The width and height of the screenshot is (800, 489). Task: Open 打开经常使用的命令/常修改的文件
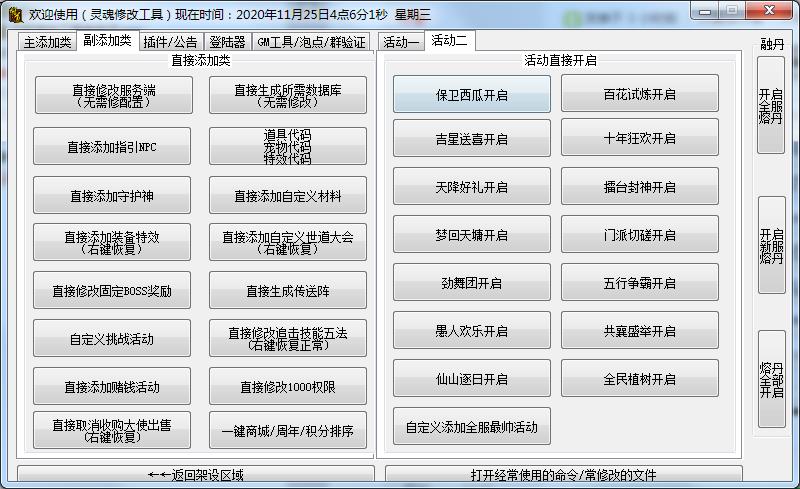pos(563,475)
